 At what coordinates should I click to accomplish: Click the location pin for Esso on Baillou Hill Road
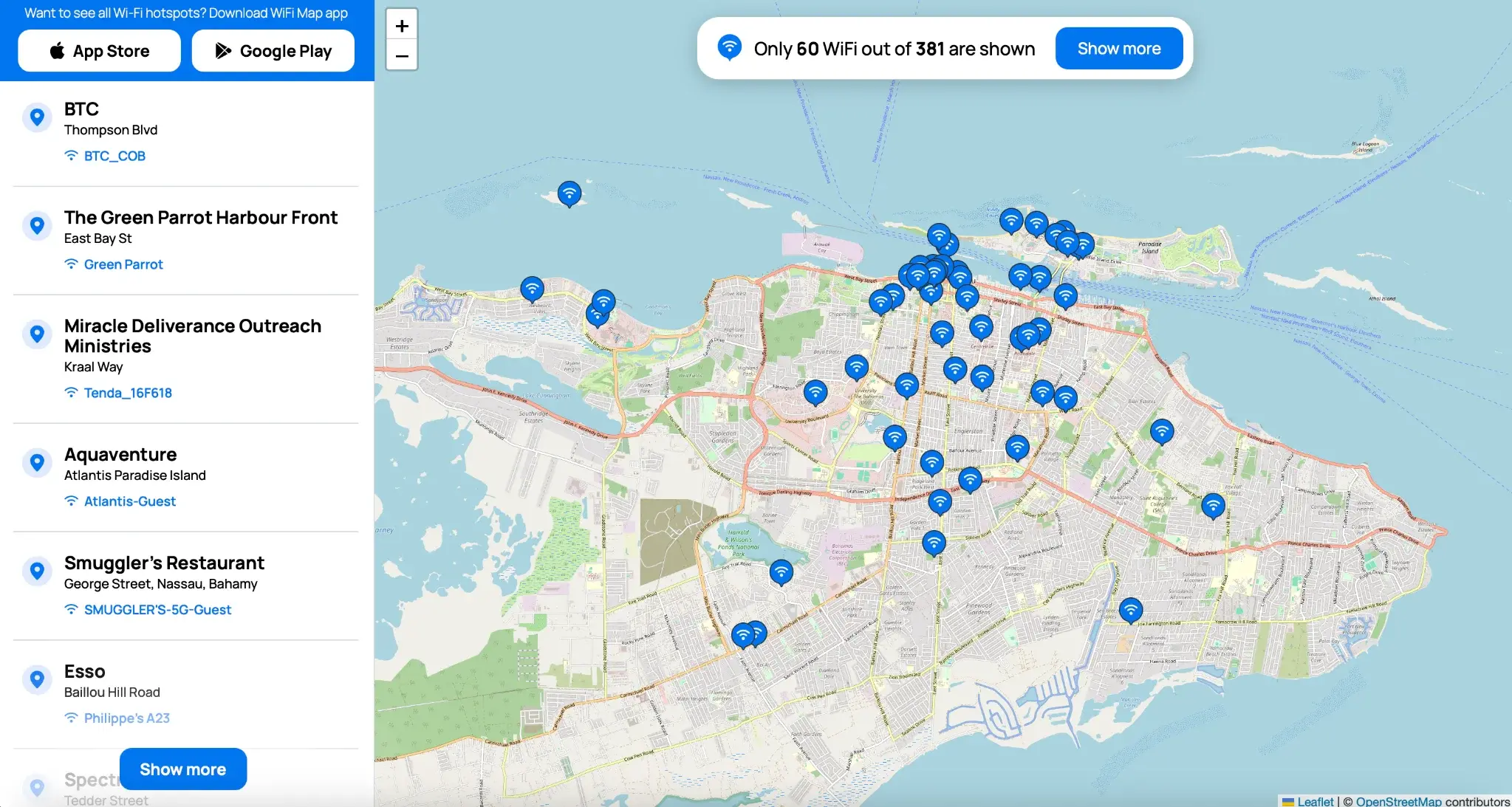pyautogui.click(x=38, y=679)
